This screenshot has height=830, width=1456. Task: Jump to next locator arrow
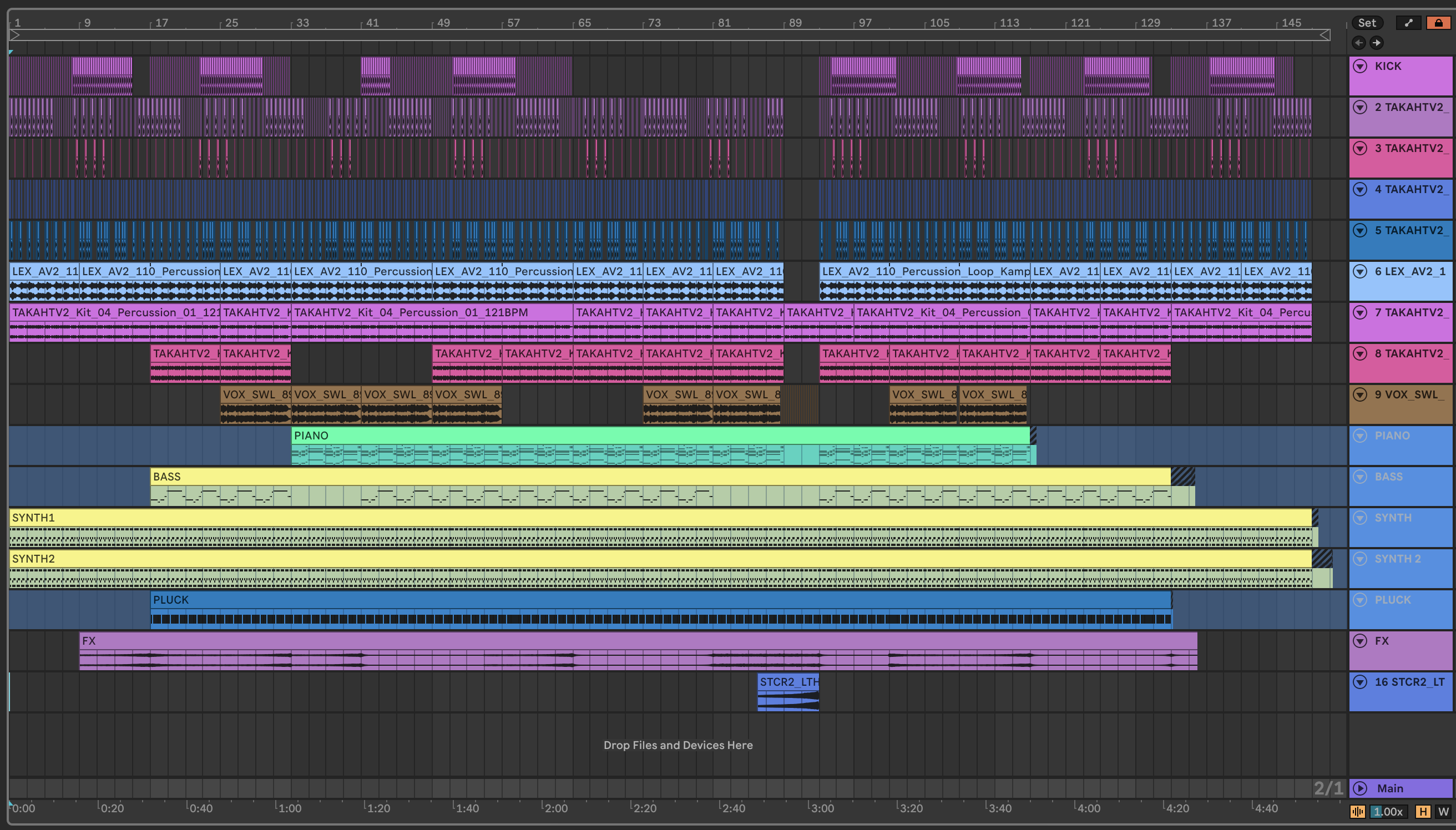pyautogui.click(x=1376, y=43)
